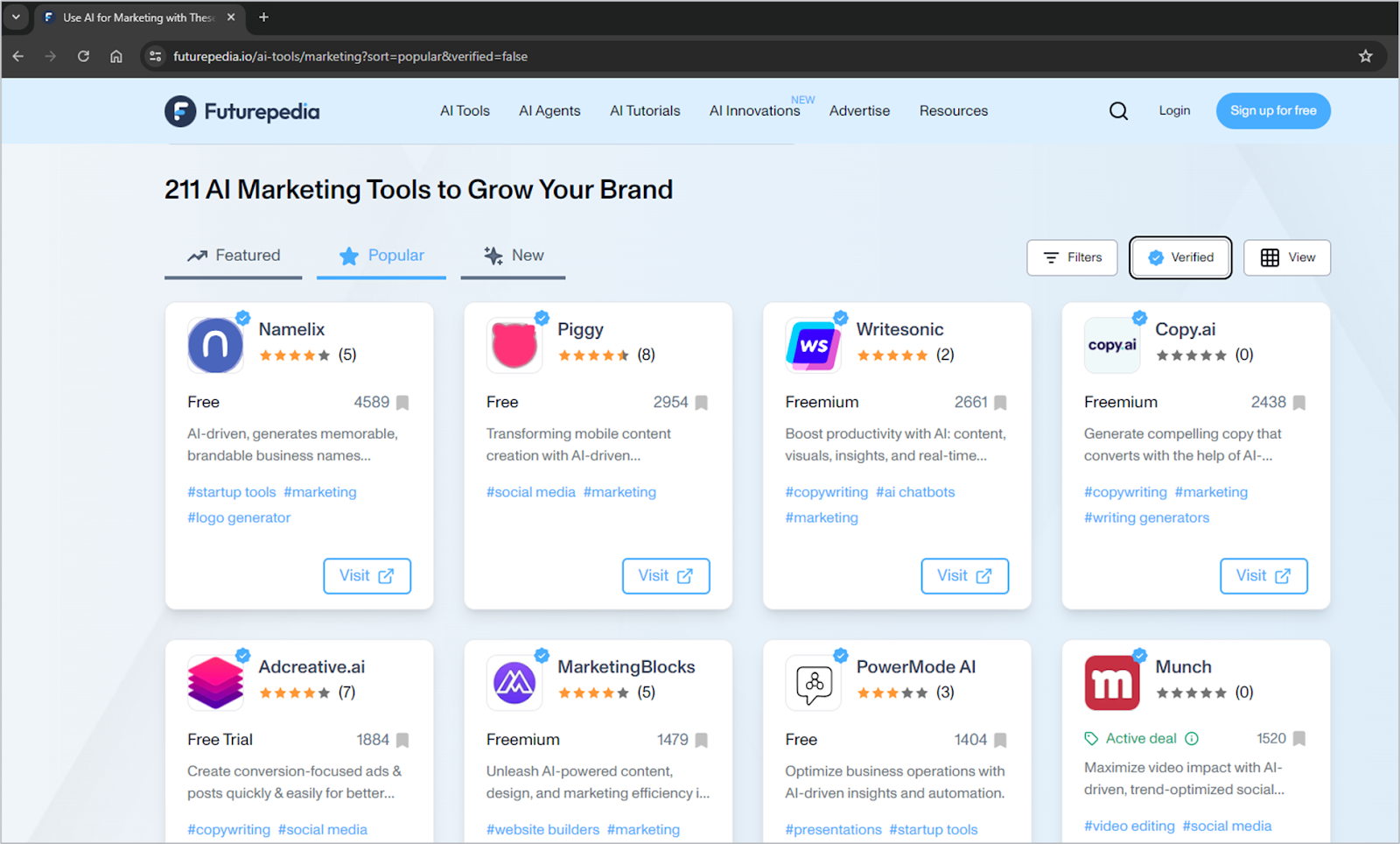This screenshot has height=844, width=1400.
Task: Click the browser address bar URL
Action: pyautogui.click(x=350, y=56)
